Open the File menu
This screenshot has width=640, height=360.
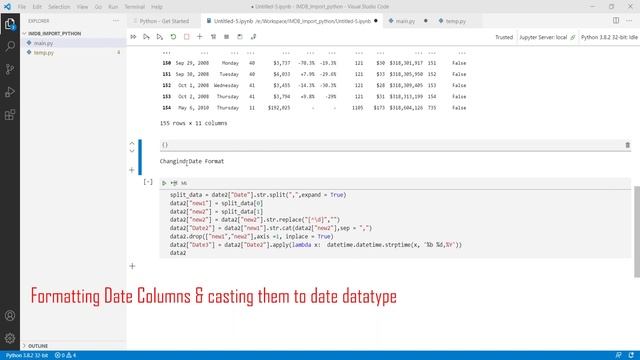click(x=22, y=7)
